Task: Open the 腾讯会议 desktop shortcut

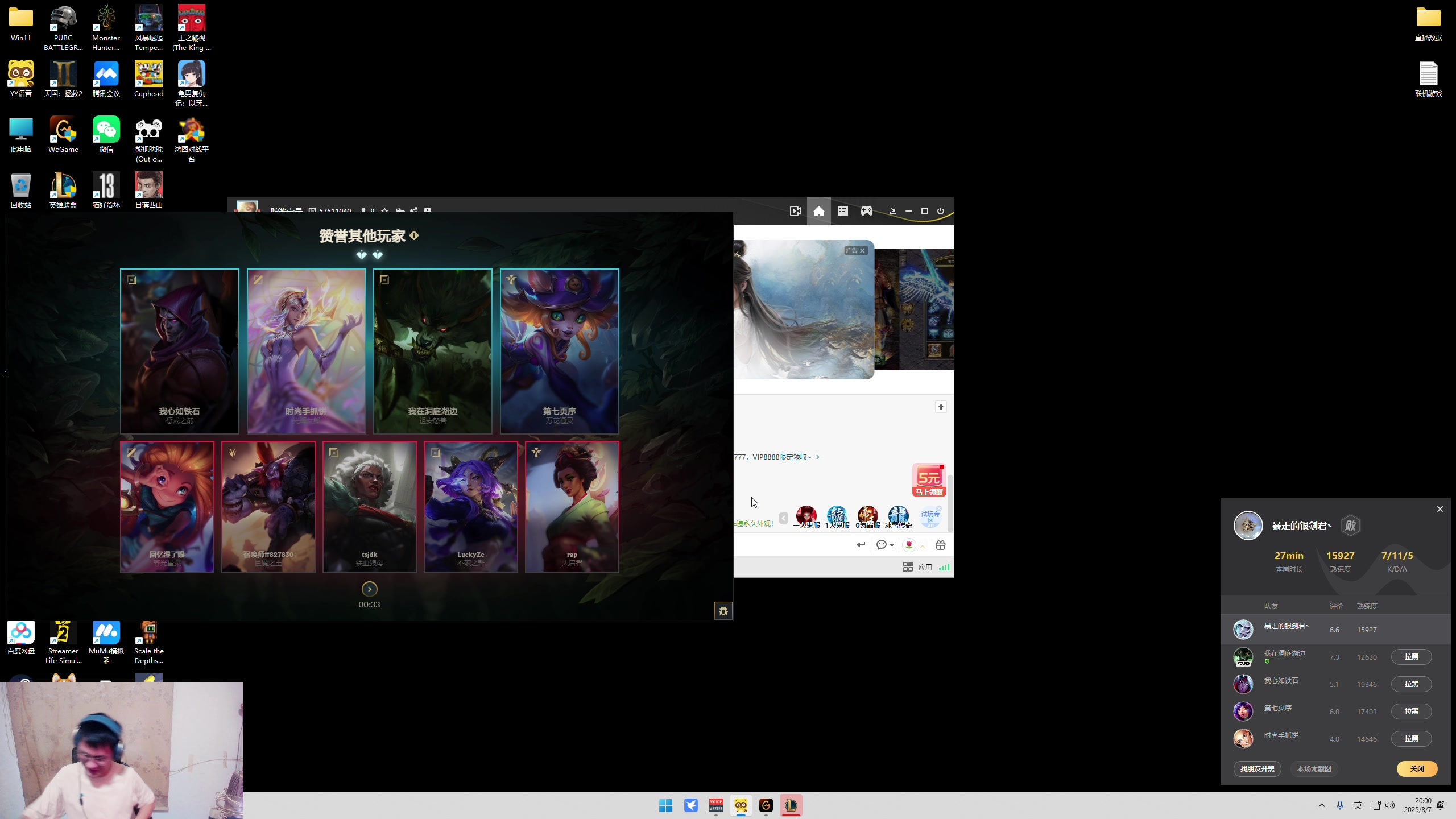Action: (106, 78)
